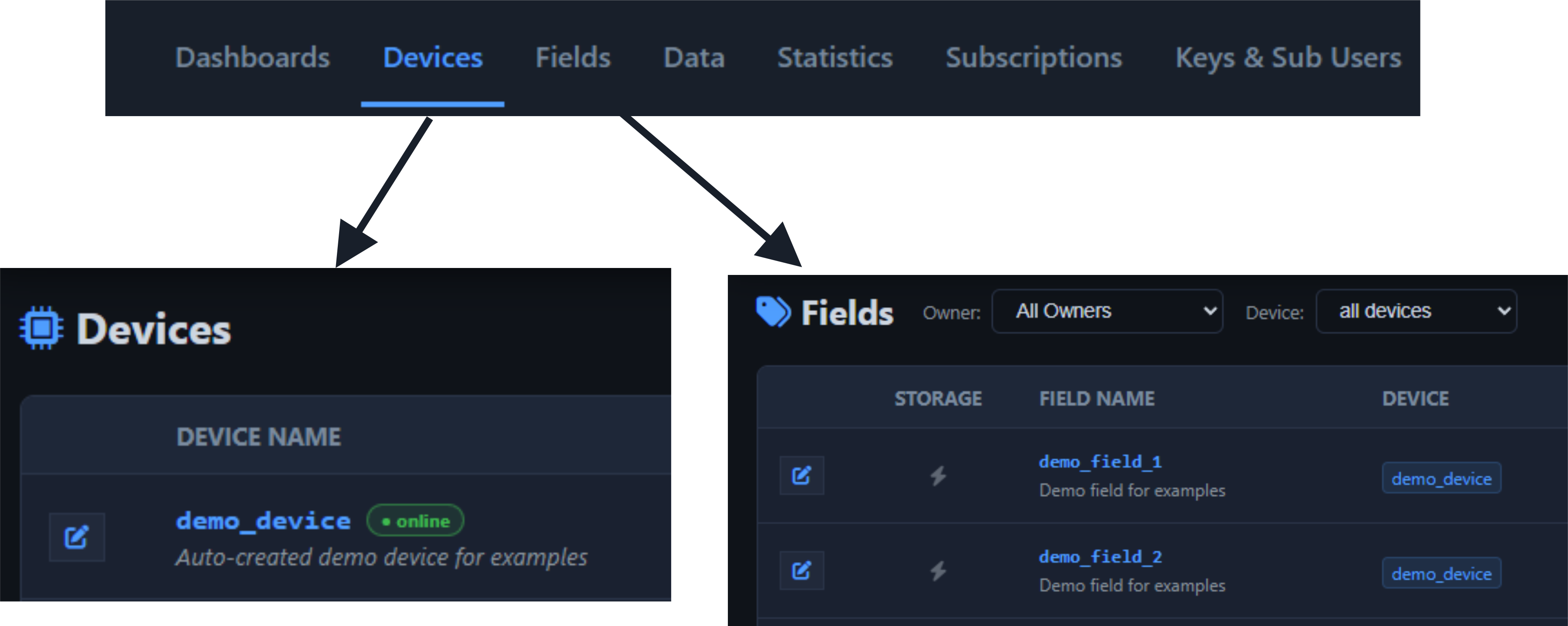Open Keys & Sub Users tab
This screenshot has height=626, width=1568.
(1288, 59)
